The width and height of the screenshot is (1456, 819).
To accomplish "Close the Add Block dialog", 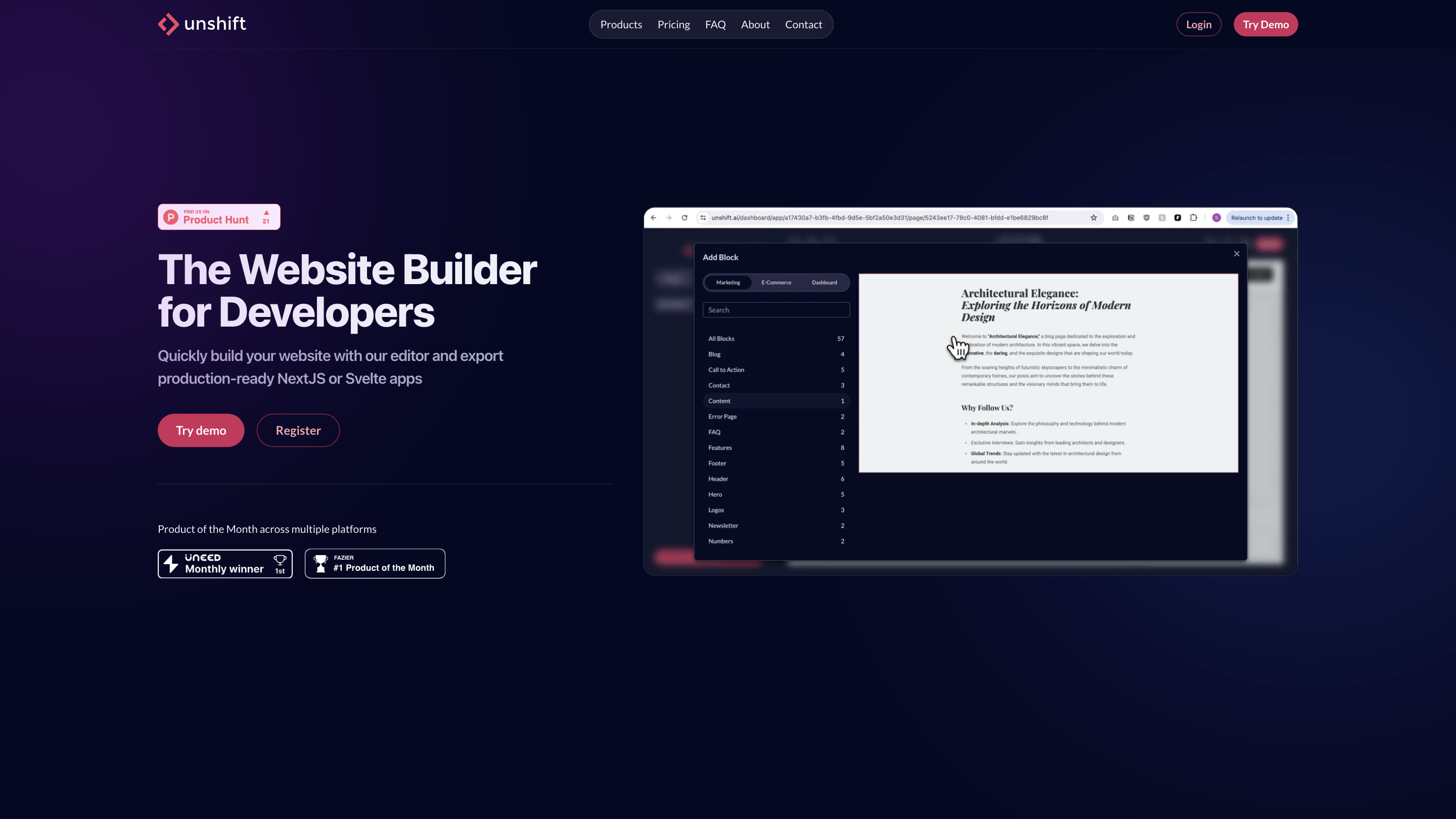I will [1237, 254].
